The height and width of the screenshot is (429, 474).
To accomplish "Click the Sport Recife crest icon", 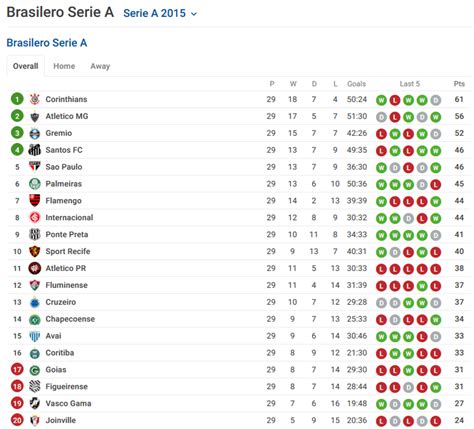I will coord(35,251).
